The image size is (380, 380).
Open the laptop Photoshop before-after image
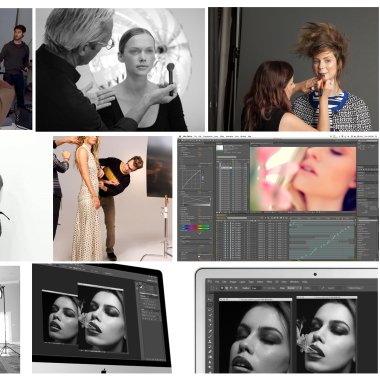287,320
